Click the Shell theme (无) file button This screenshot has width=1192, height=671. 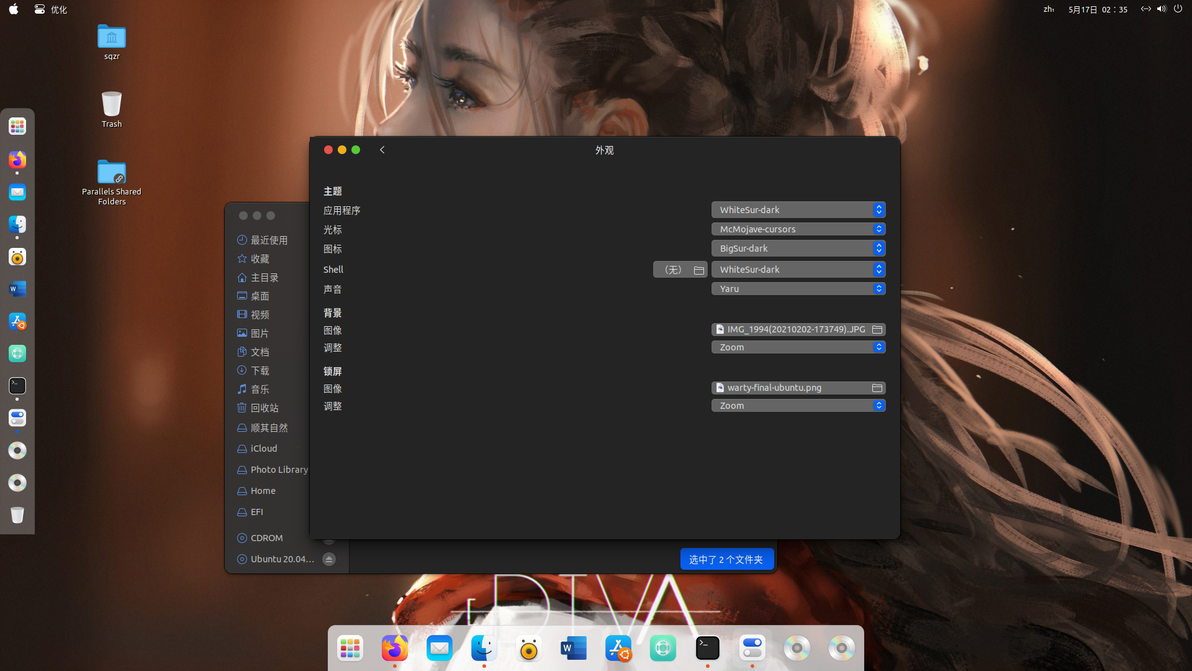(680, 270)
